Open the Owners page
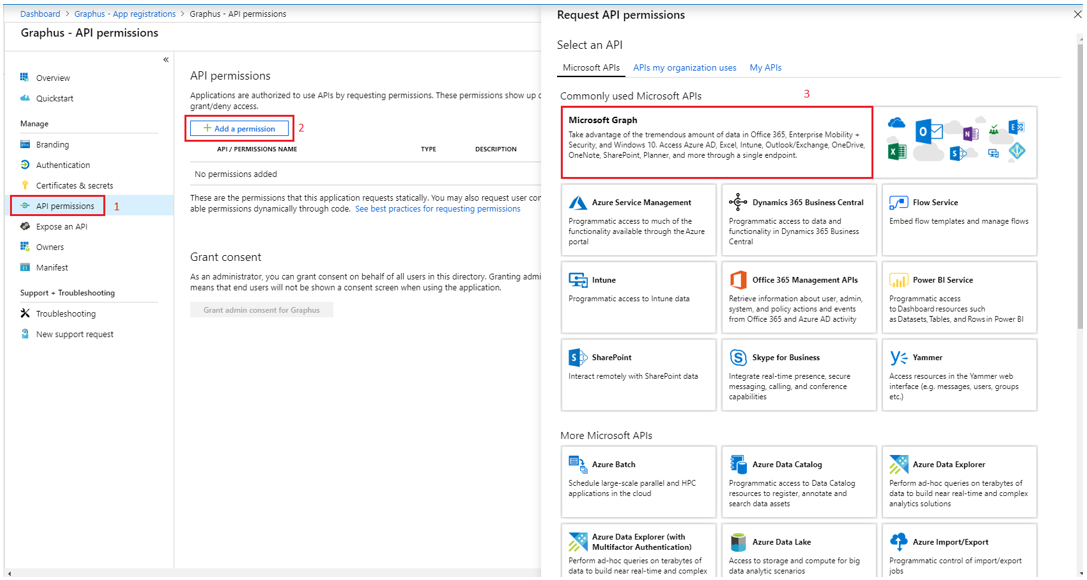Image resolution: width=1087 pixels, height=580 pixels. [x=50, y=247]
